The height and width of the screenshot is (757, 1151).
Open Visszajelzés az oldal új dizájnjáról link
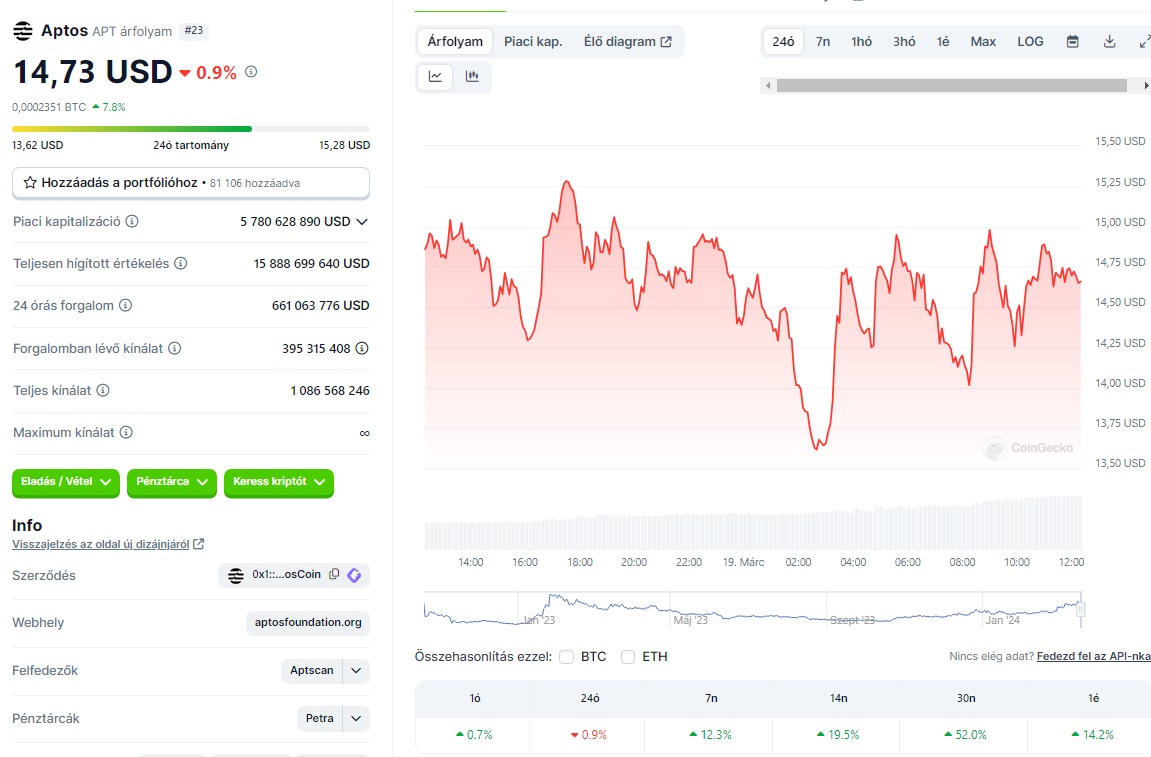(x=101, y=544)
